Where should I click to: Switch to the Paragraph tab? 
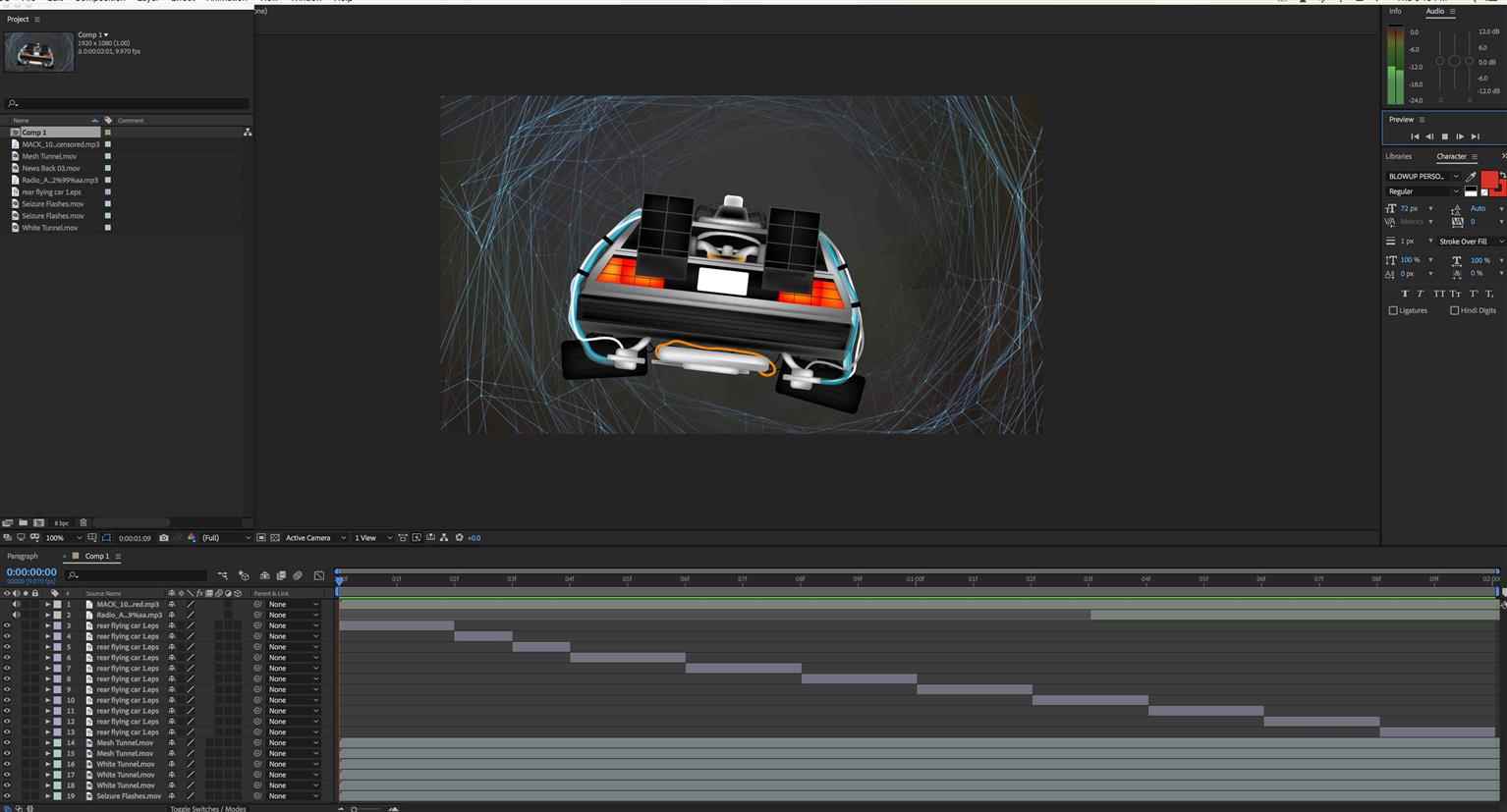point(23,556)
